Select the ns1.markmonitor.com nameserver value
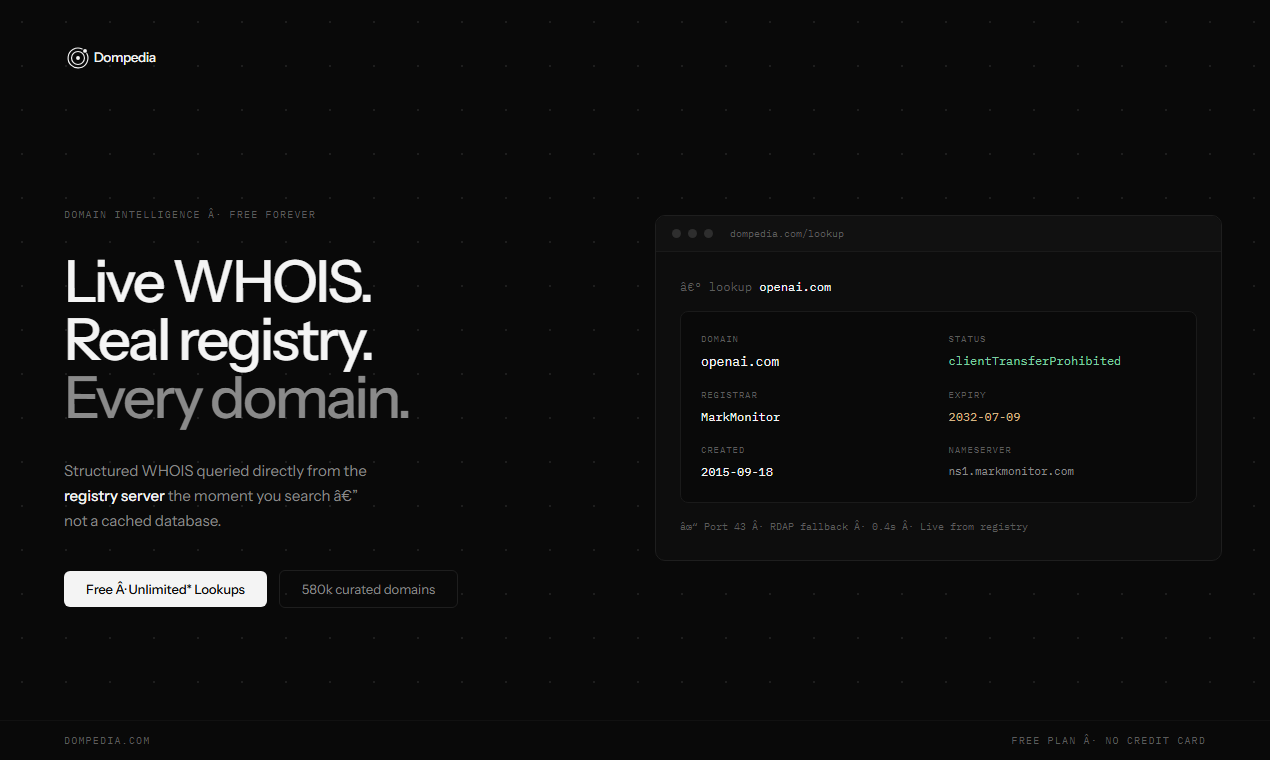Screen dimensions: 1270x760 point(1011,471)
